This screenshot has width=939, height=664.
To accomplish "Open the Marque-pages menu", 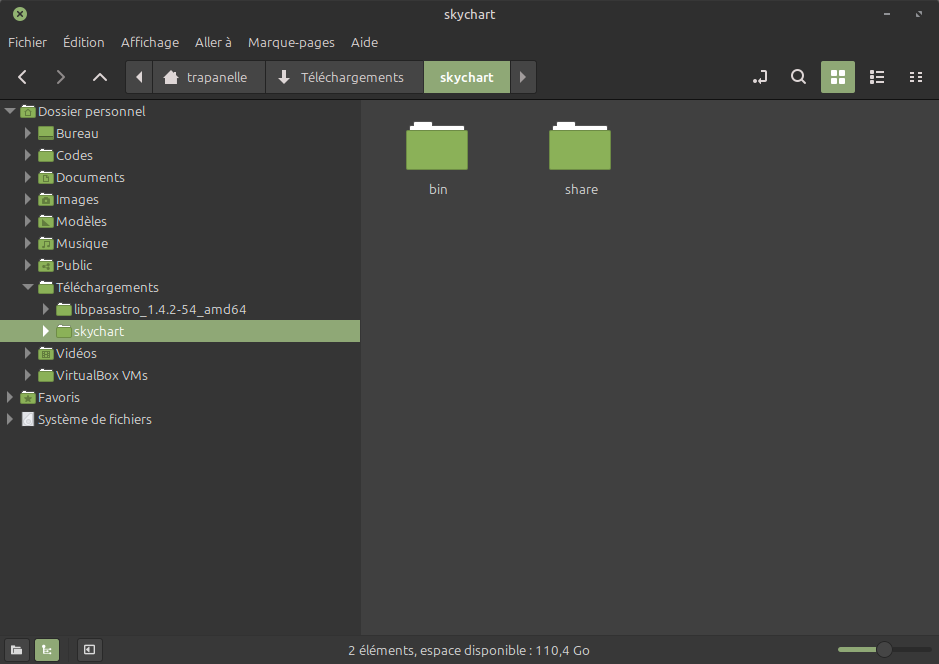I will coord(291,42).
